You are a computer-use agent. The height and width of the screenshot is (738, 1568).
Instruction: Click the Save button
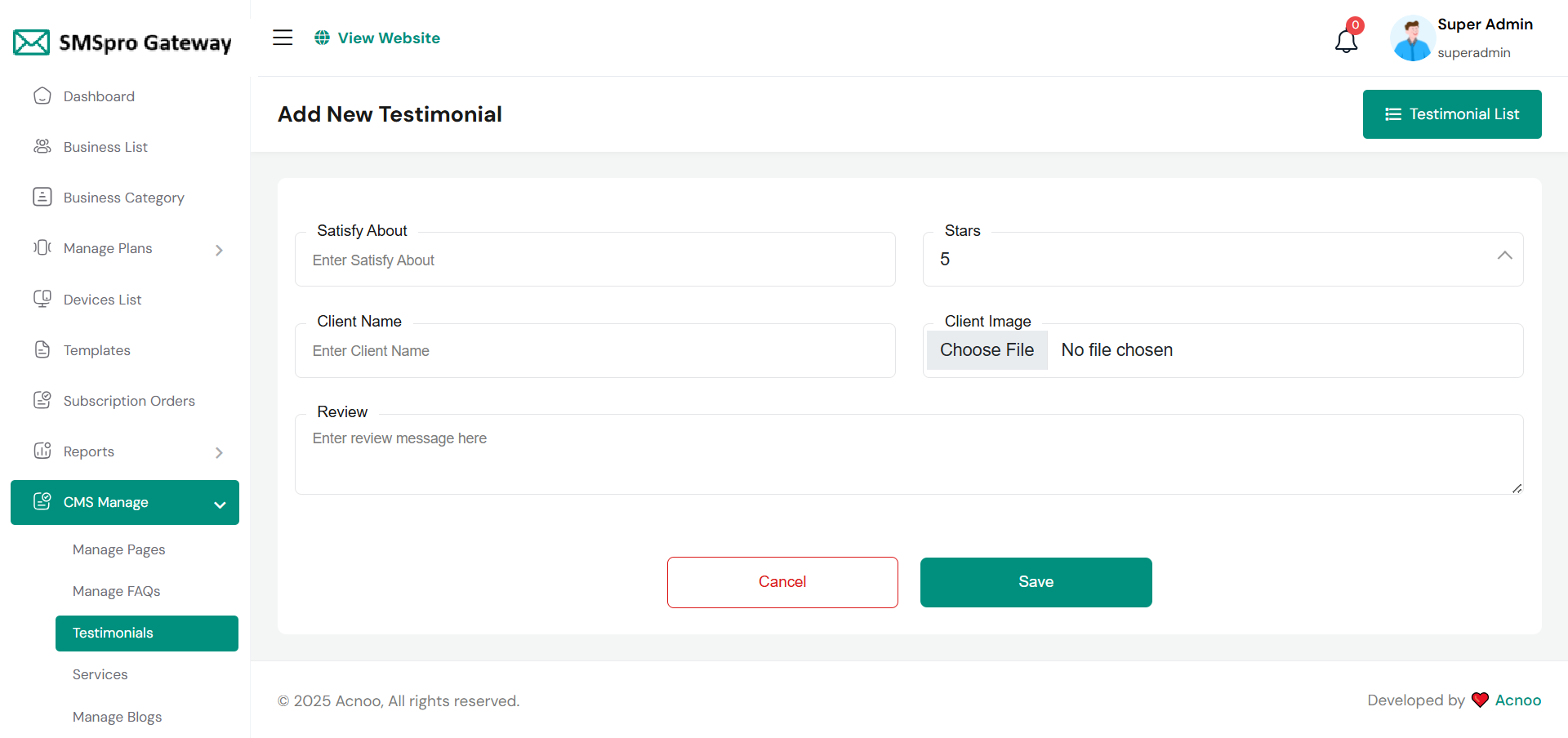pyautogui.click(x=1036, y=582)
